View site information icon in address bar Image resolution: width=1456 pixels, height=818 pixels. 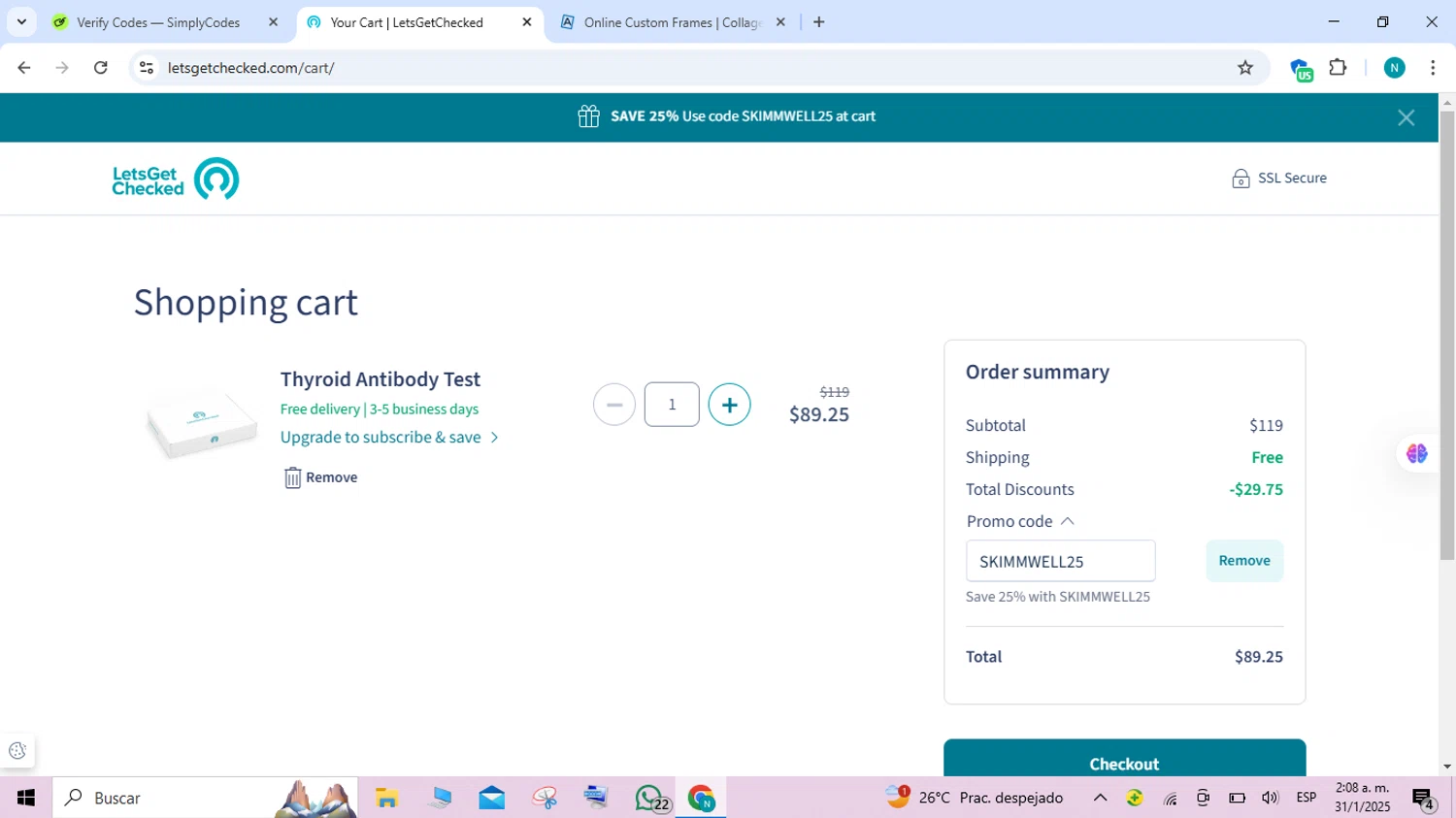(x=147, y=68)
